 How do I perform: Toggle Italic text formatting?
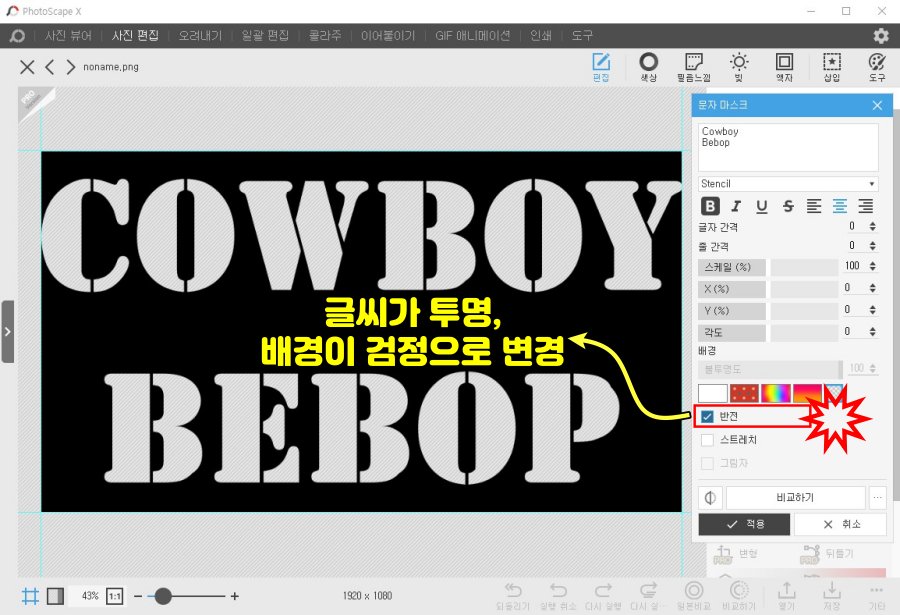736,206
